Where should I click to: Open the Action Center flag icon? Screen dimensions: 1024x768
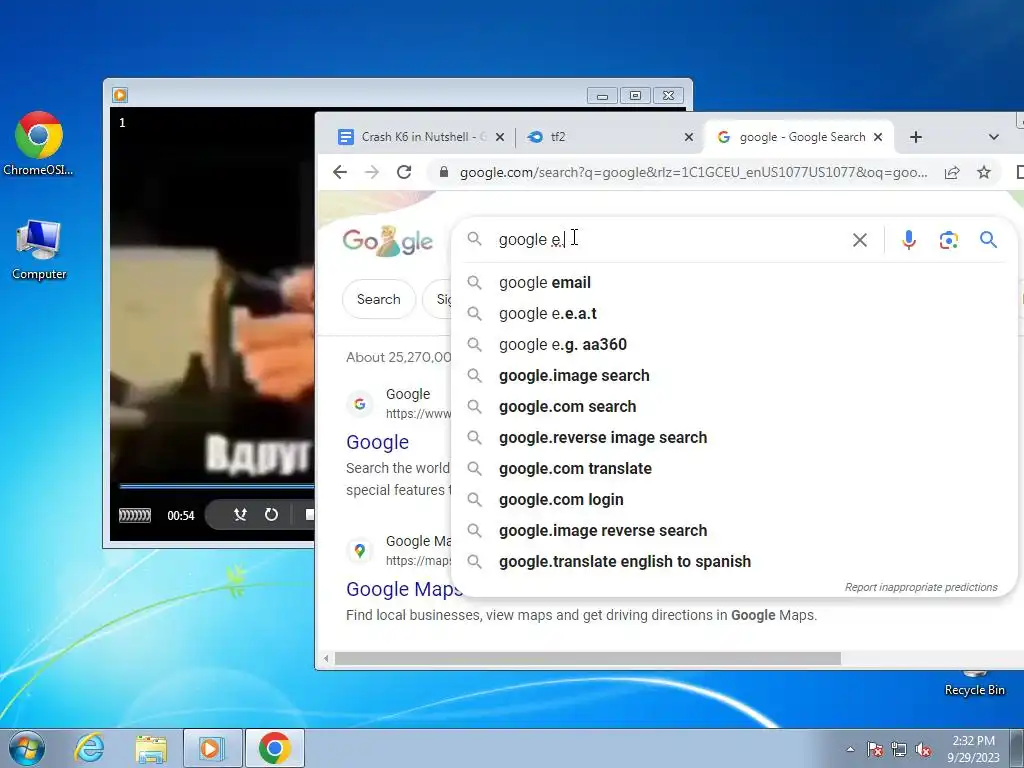point(875,749)
